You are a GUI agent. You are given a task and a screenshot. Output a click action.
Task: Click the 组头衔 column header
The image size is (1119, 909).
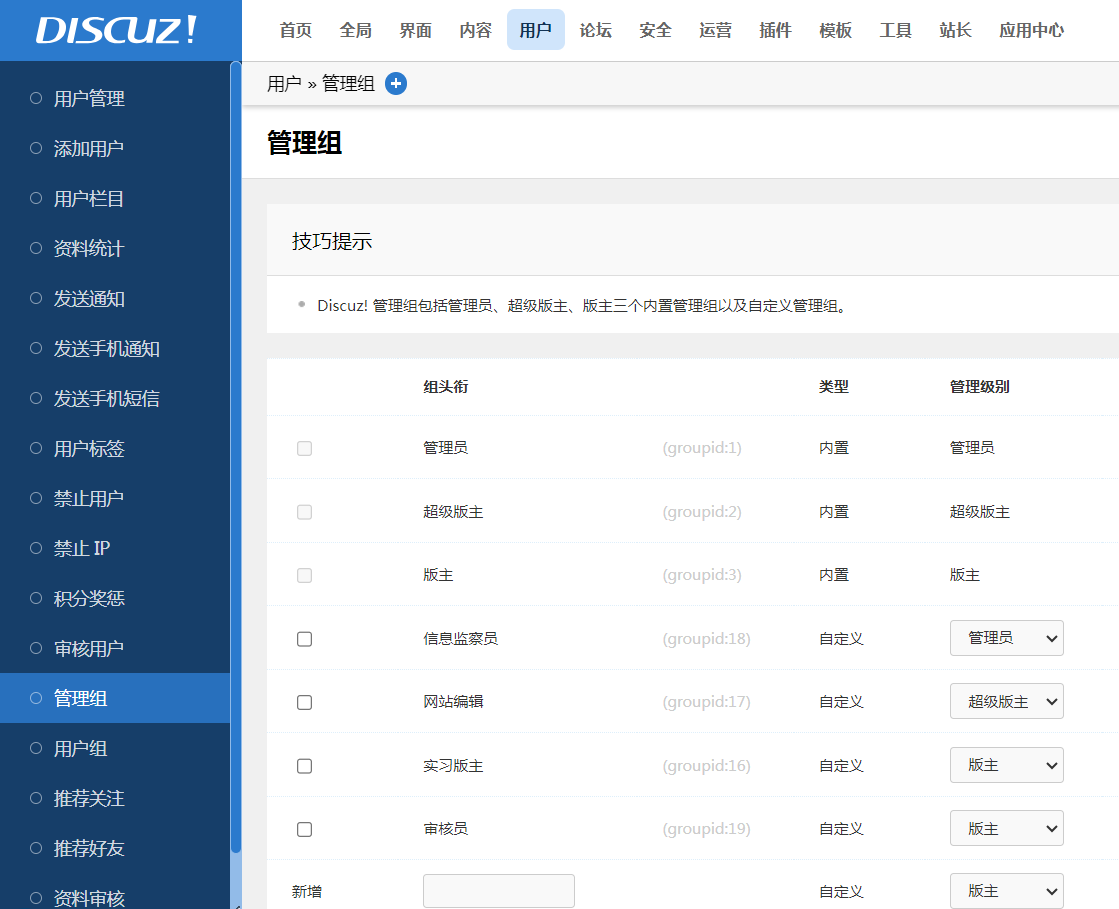446,387
